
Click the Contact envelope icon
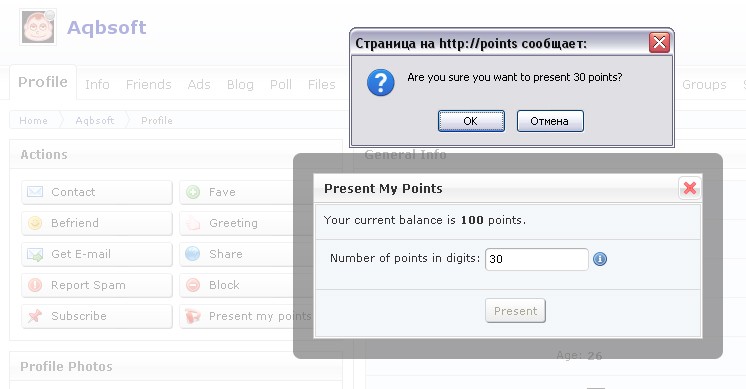(x=35, y=192)
